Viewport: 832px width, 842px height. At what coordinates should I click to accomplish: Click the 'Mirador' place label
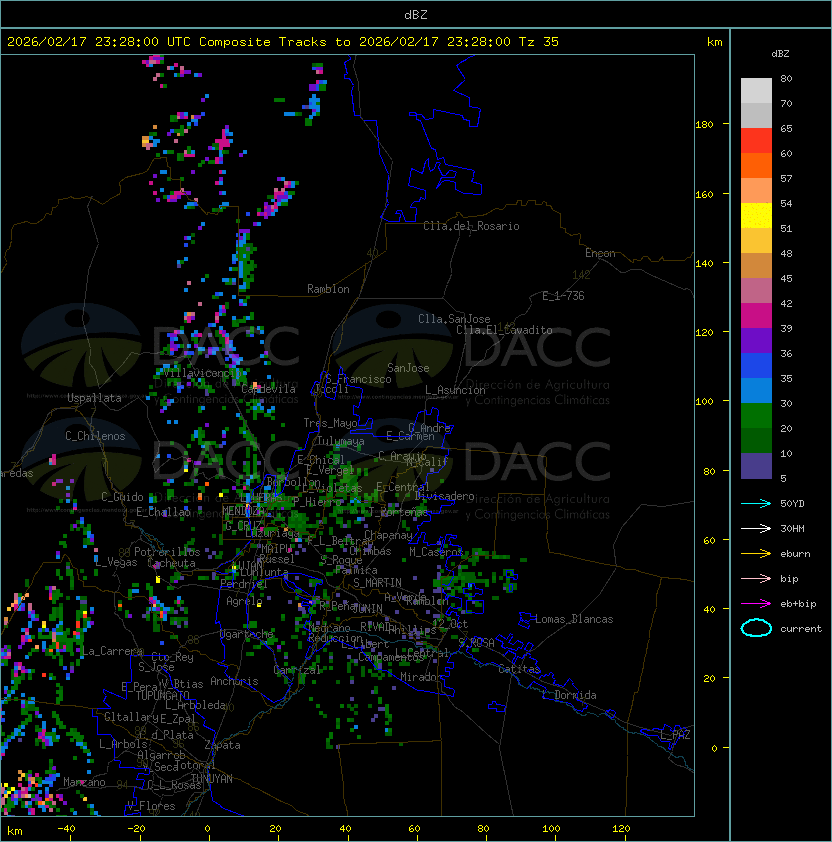(x=422, y=677)
